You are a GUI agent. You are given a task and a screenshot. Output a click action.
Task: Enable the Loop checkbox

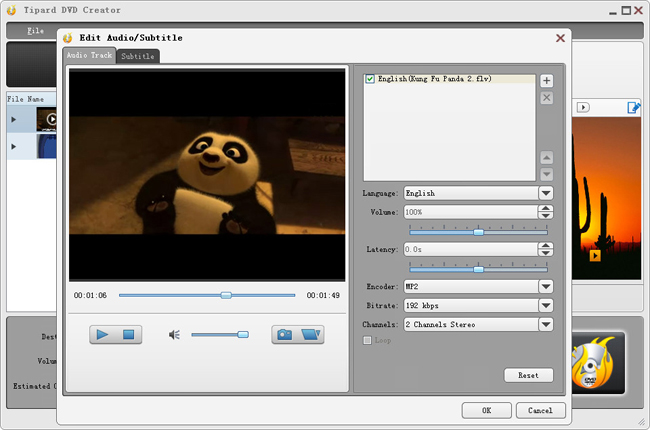tap(367, 340)
